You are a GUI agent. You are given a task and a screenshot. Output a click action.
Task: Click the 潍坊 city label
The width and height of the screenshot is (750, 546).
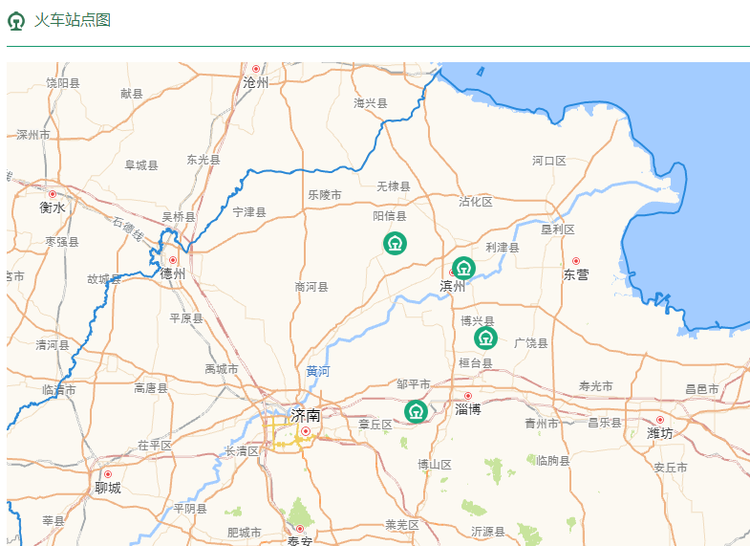(660, 434)
